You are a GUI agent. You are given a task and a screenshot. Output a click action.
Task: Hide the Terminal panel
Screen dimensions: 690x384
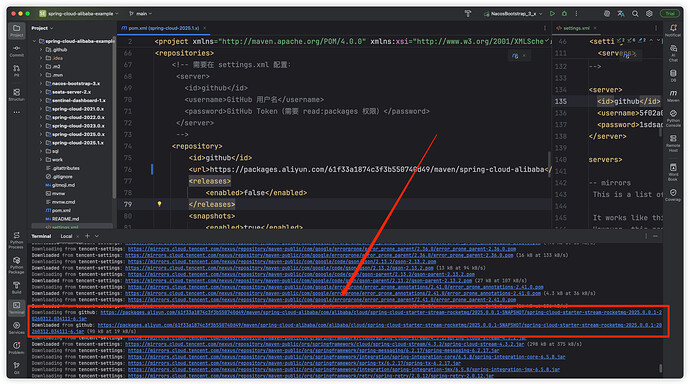pos(655,236)
